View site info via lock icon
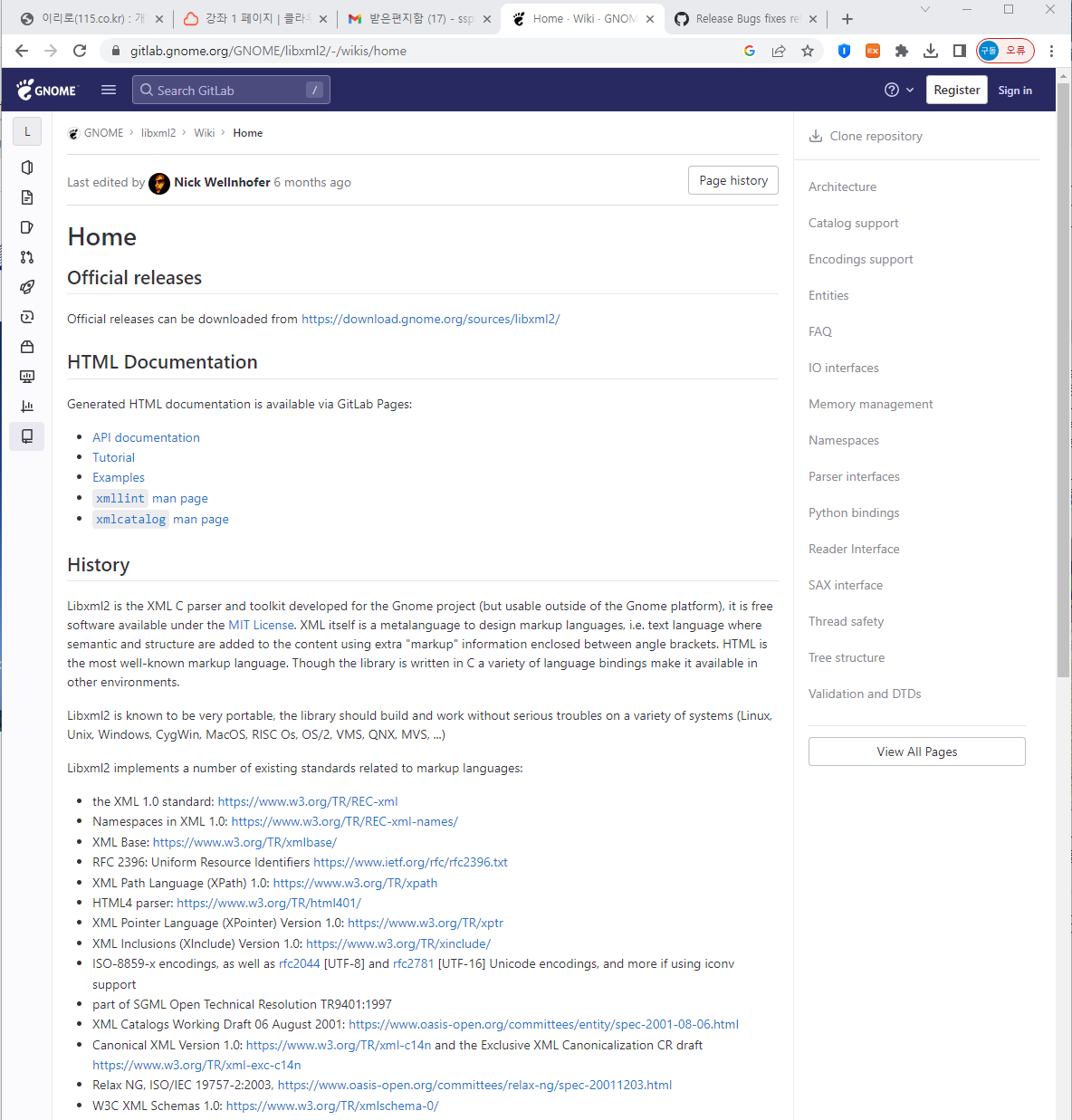Screen dimensions: 1072x1120 (116, 51)
